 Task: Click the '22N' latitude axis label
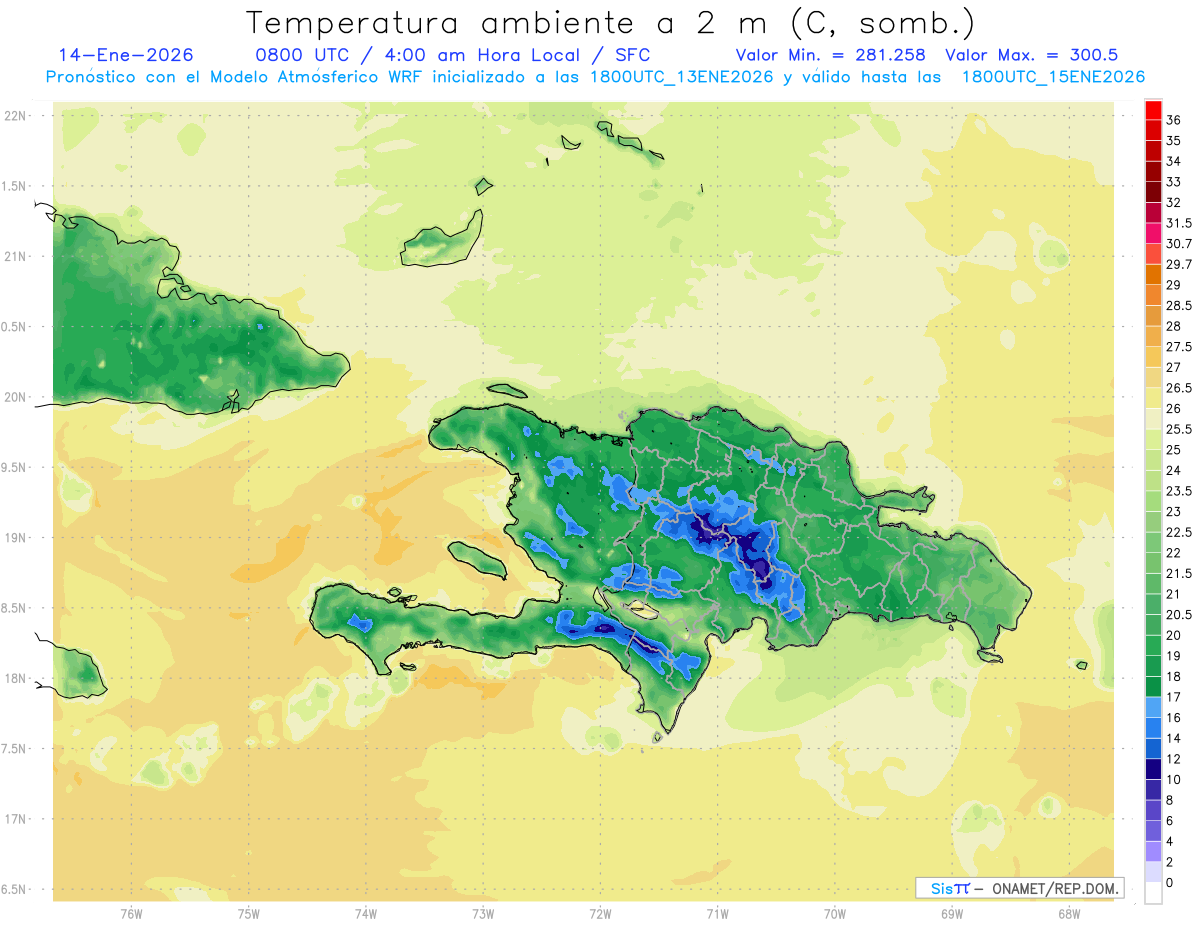(15, 116)
